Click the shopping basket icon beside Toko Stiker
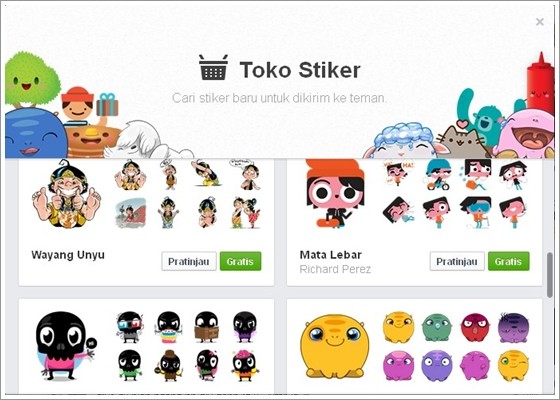The height and width of the screenshot is (400, 560). (x=213, y=67)
